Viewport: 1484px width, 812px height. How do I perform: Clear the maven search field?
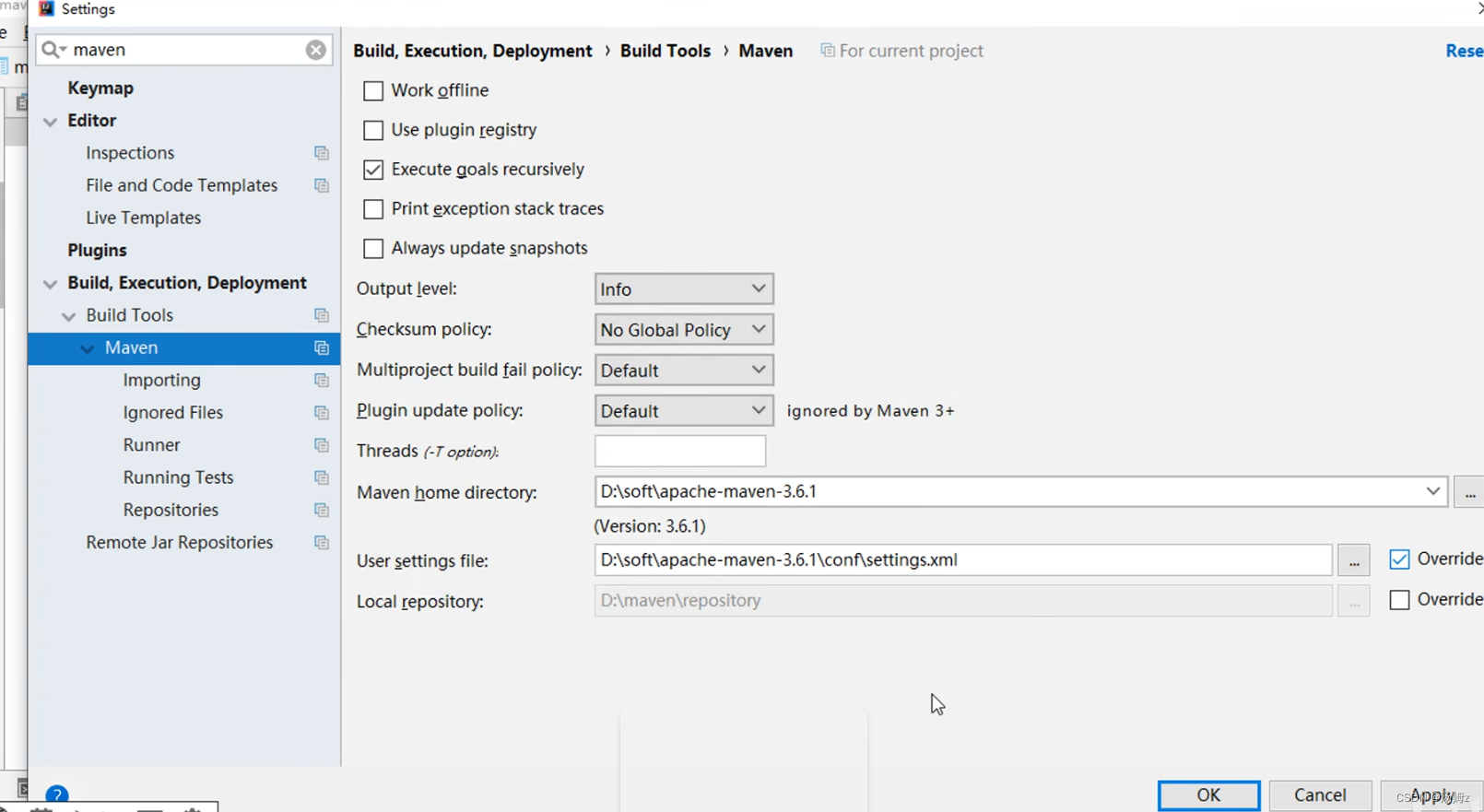coord(315,50)
